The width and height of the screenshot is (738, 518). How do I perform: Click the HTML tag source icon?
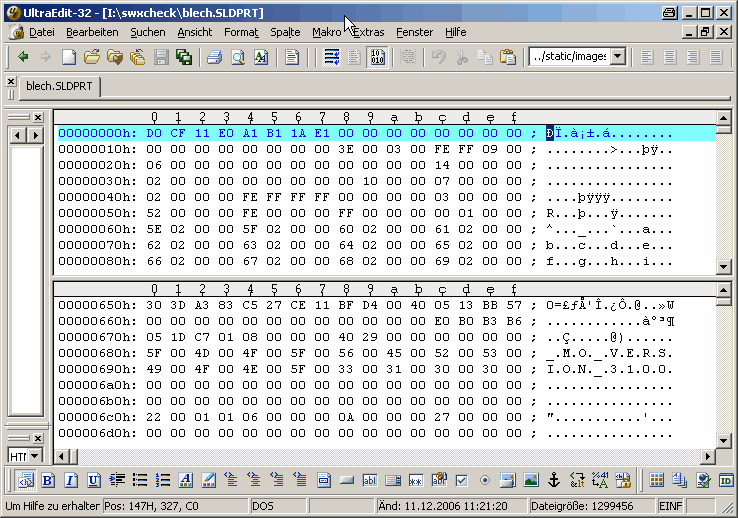(x=25, y=480)
